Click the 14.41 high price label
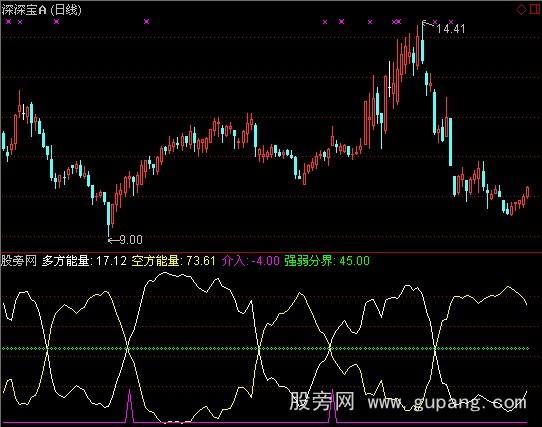Image resolution: width=542 pixels, height=427 pixels. pyautogui.click(x=451, y=29)
